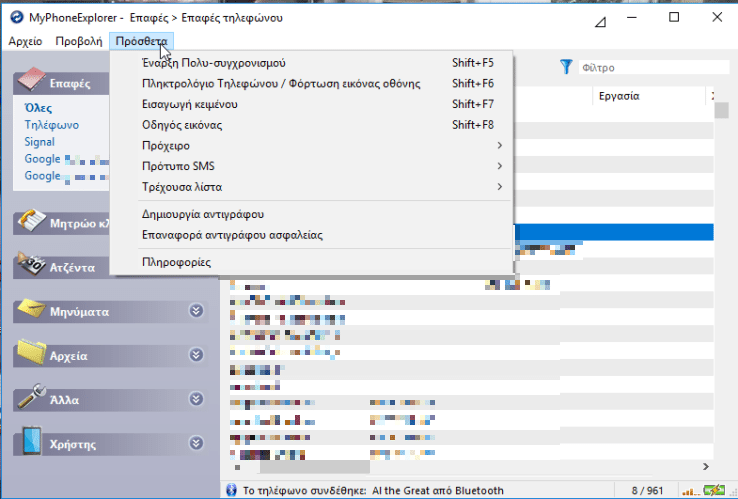Click the vertical scrollbar thumb
738x499 pixels.
pos(721,111)
